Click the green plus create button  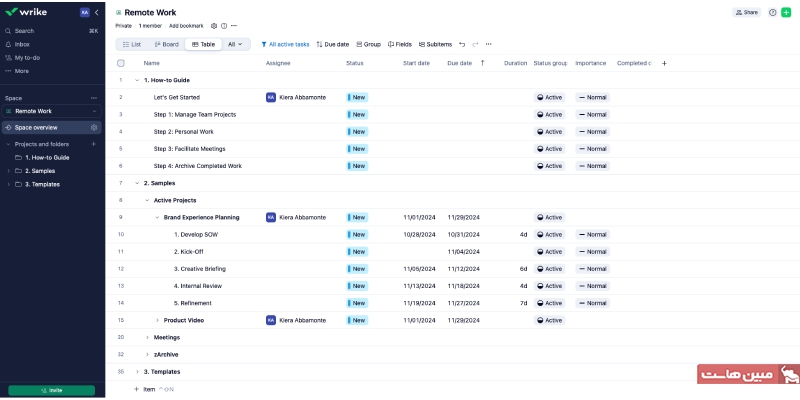pyautogui.click(x=786, y=12)
